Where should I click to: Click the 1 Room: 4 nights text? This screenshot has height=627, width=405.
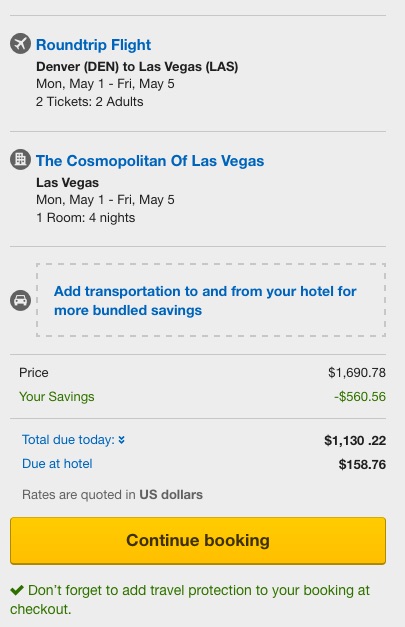tap(86, 218)
